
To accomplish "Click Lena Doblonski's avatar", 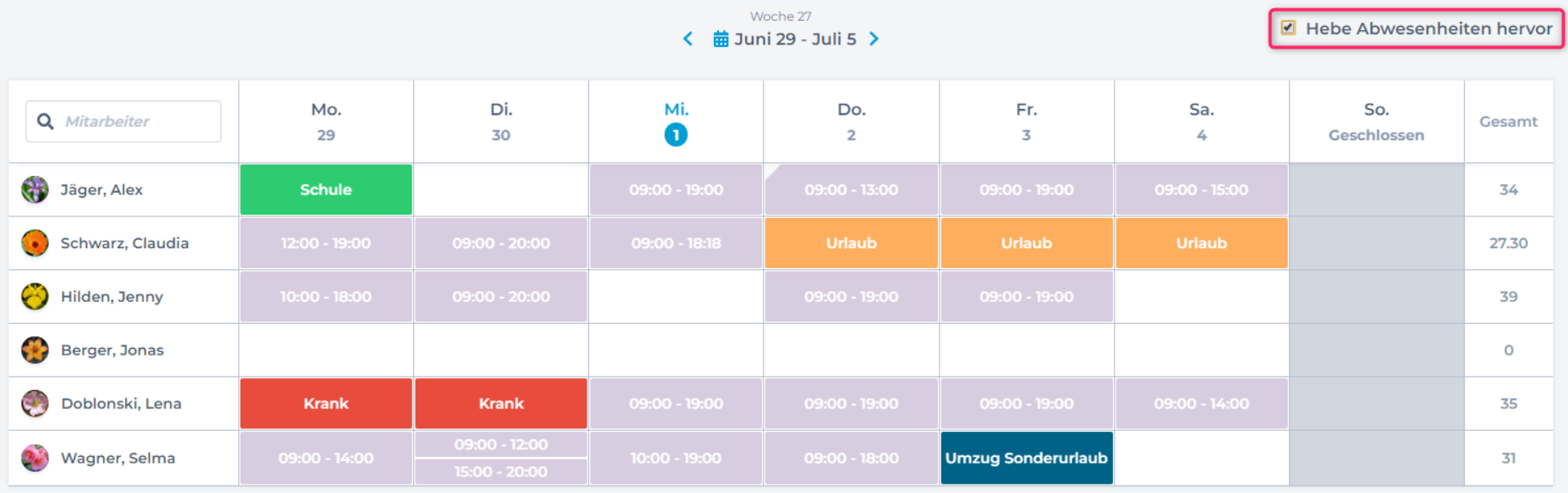I will [x=35, y=404].
